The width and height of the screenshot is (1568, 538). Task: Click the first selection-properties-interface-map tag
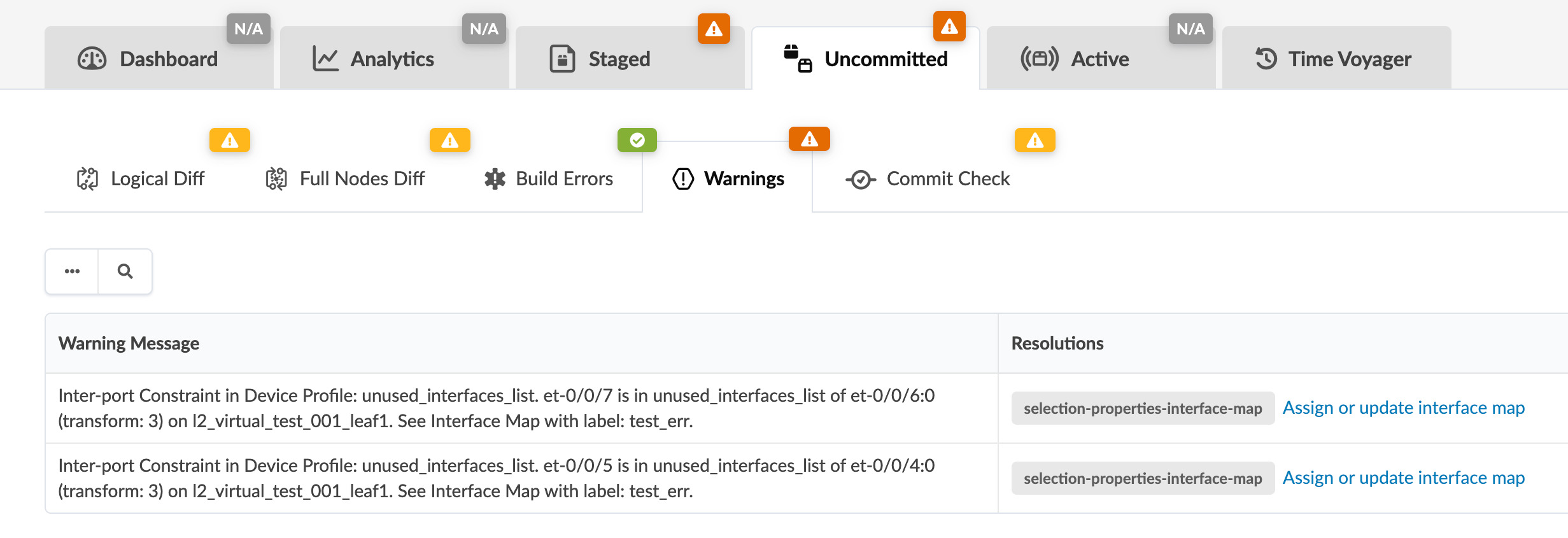(x=1142, y=408)
